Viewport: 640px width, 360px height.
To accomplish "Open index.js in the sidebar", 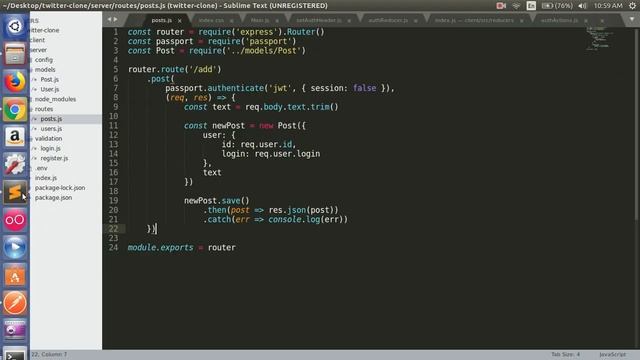I will coord(46,178).
